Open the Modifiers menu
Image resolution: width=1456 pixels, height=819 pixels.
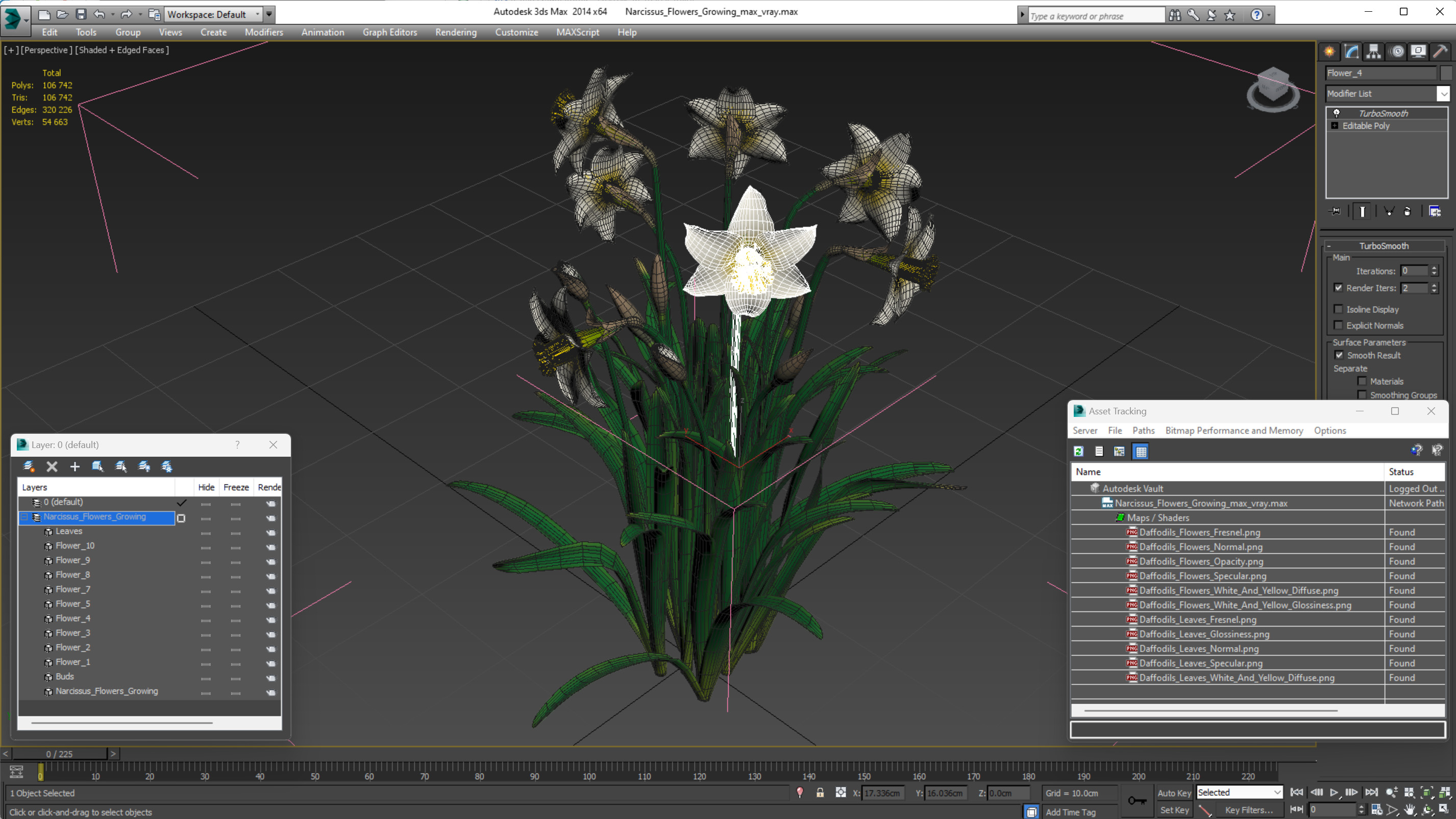click(x=263, y=32)
